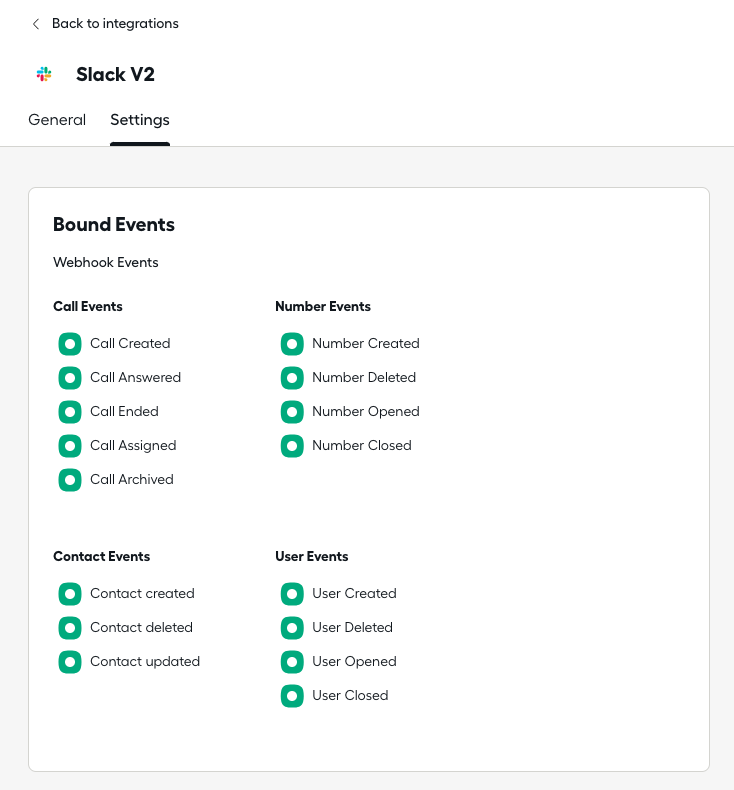Click the Slack logo icon

pos(44,75)
